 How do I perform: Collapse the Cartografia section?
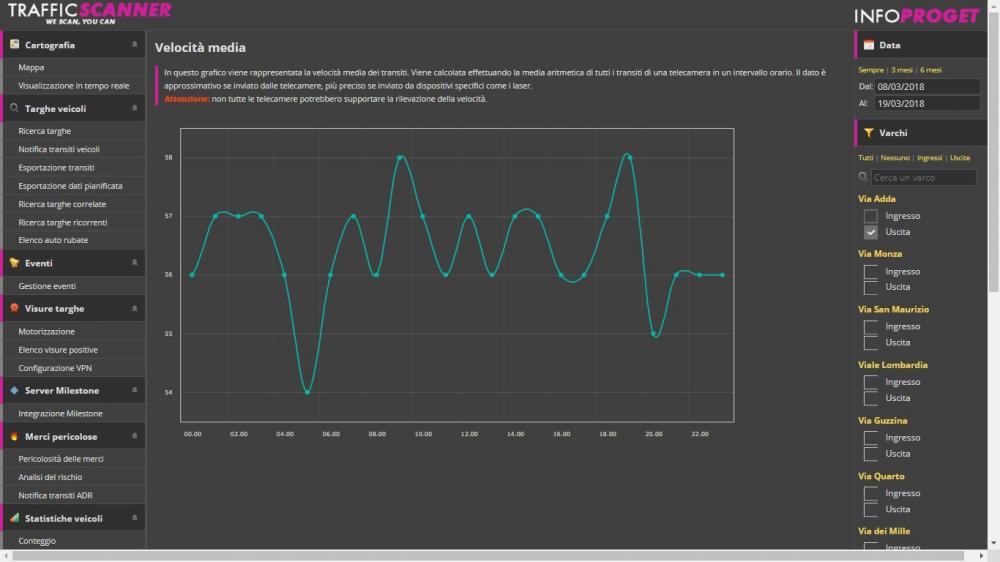pos(134,45)
